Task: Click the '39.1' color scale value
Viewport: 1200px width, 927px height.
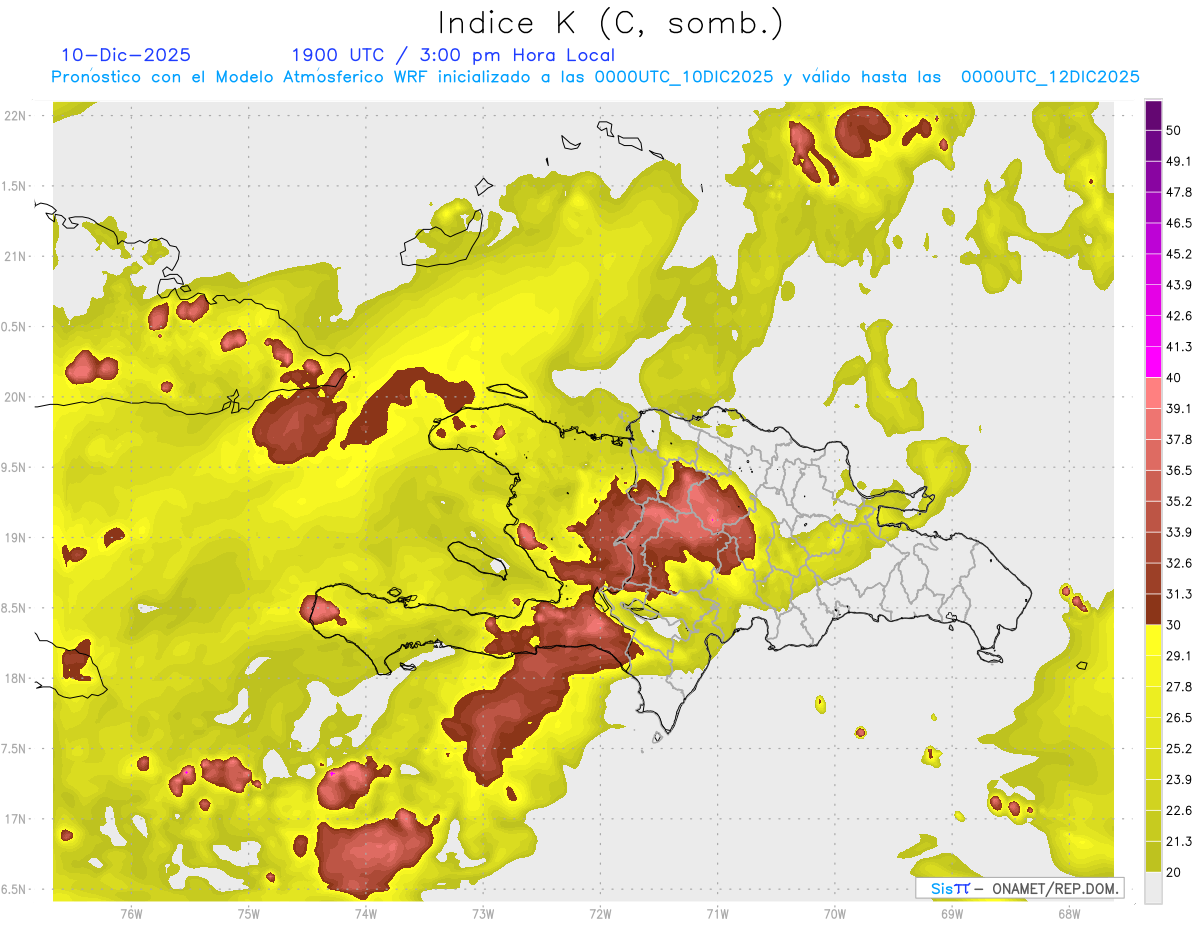Action: pyautogui.click(x=1179, y=408)
